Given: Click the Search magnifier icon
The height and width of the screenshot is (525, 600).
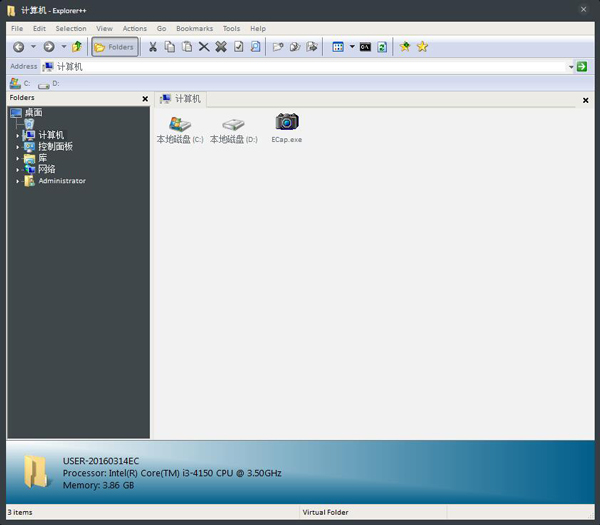Looking at the screenshot, I should [255, 47].
